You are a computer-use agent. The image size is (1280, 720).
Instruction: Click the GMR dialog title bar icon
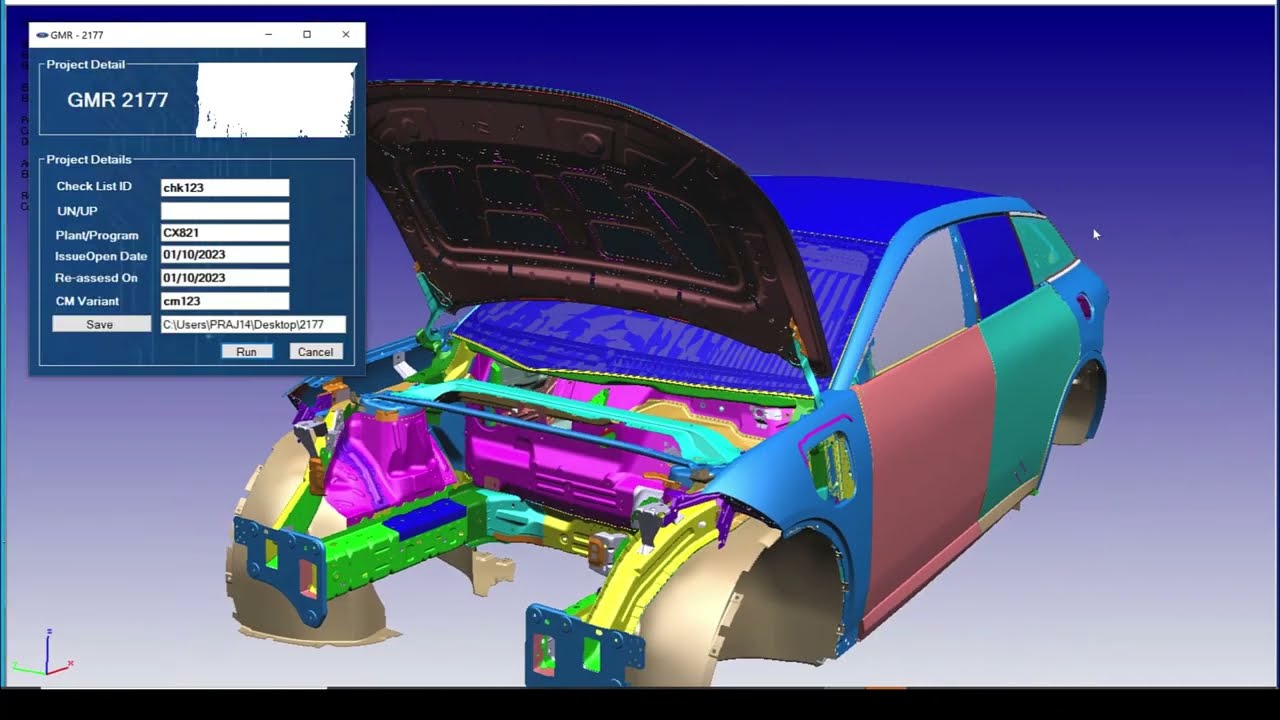click(x=42, y=35)
